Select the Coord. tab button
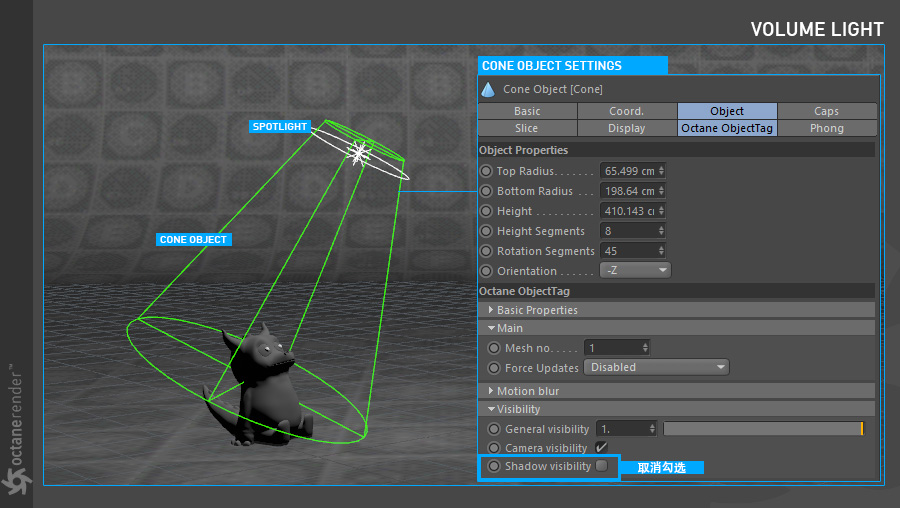This screenshot has height=508, width=900. pyautogui.click(x=627, y=111)
